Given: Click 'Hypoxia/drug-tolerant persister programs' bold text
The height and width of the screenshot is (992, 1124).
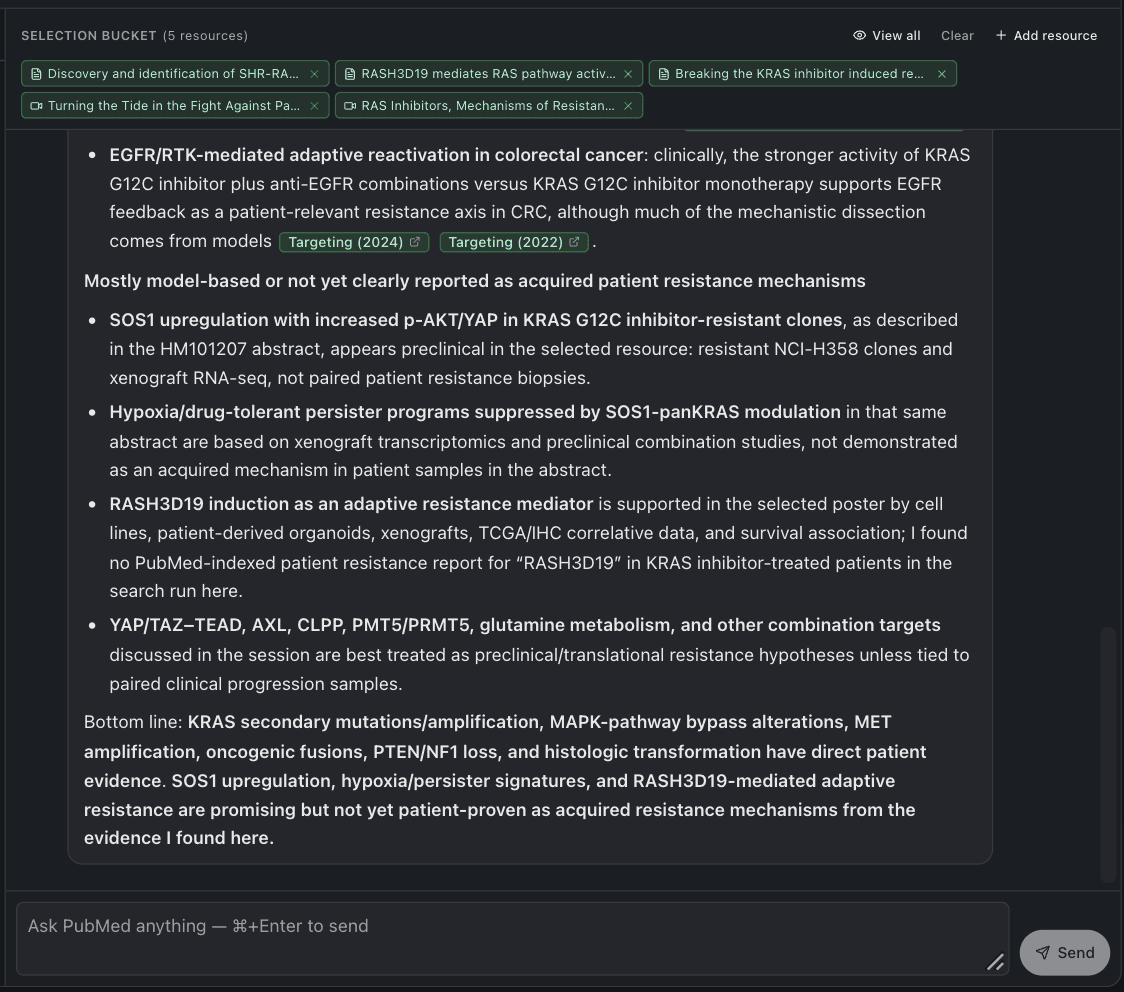Looking at the screenshot, I should 475,412.
